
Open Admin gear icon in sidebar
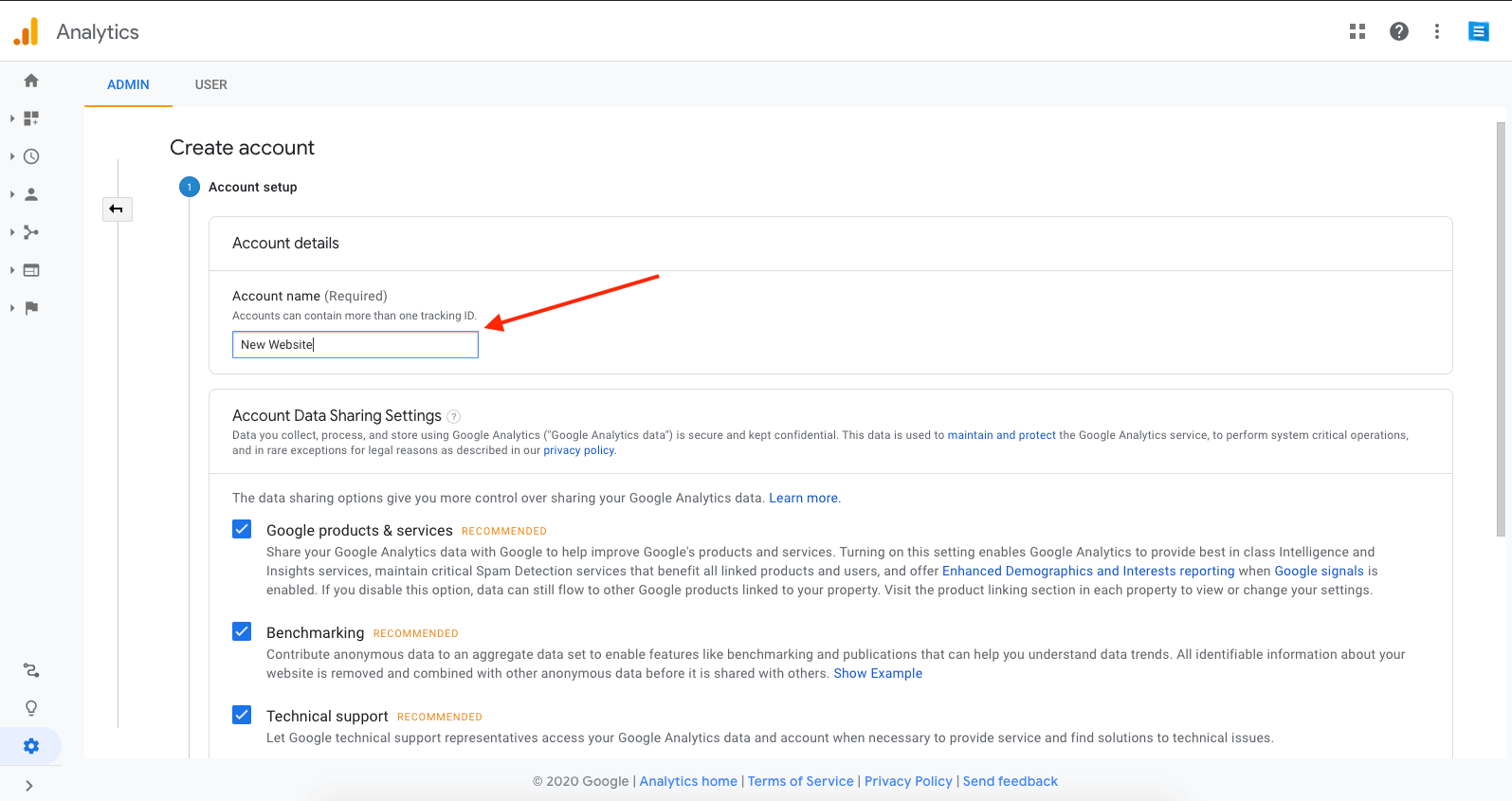[31, 746]
